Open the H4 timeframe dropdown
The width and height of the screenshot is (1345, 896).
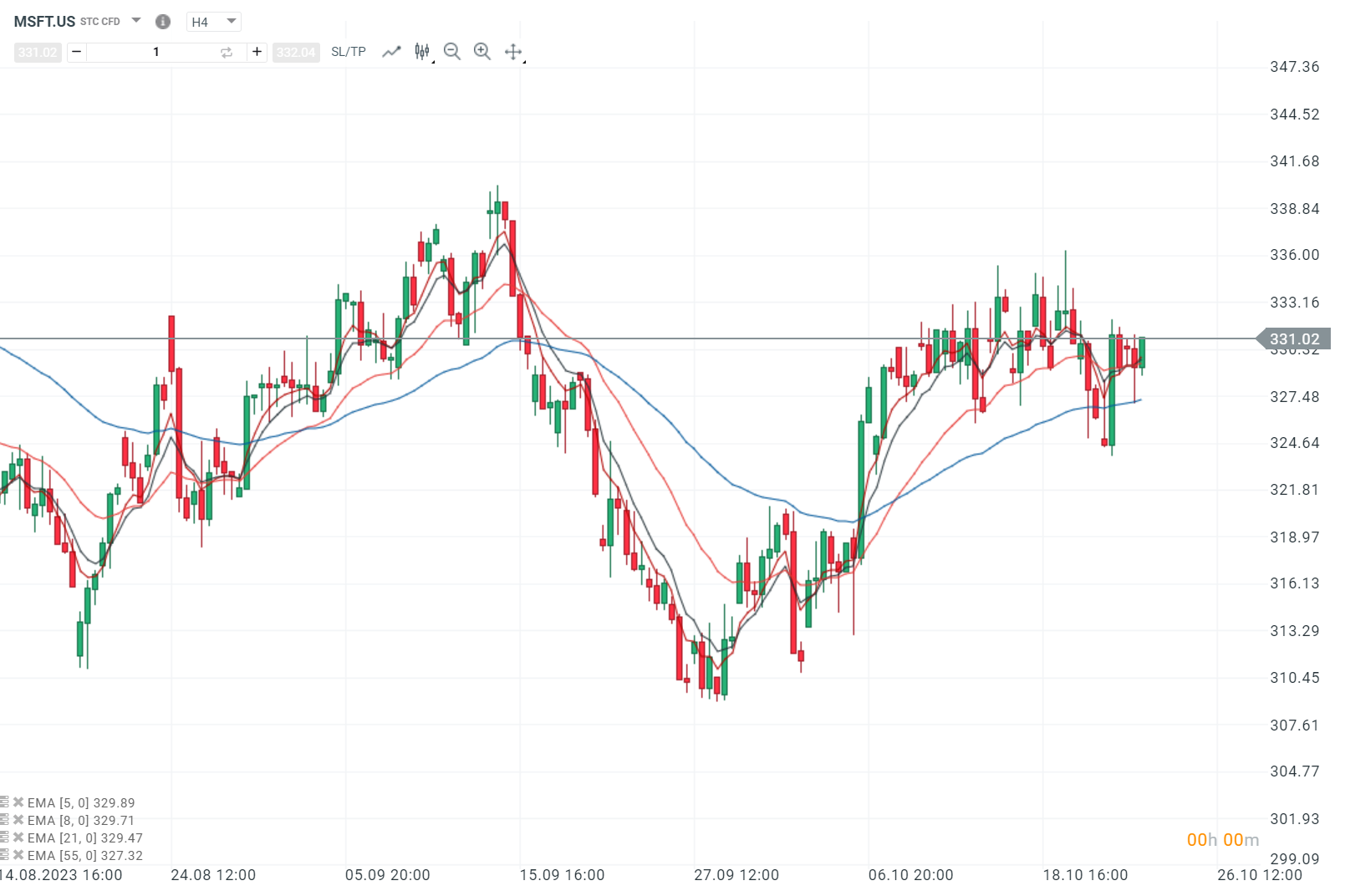click(214, 22)
